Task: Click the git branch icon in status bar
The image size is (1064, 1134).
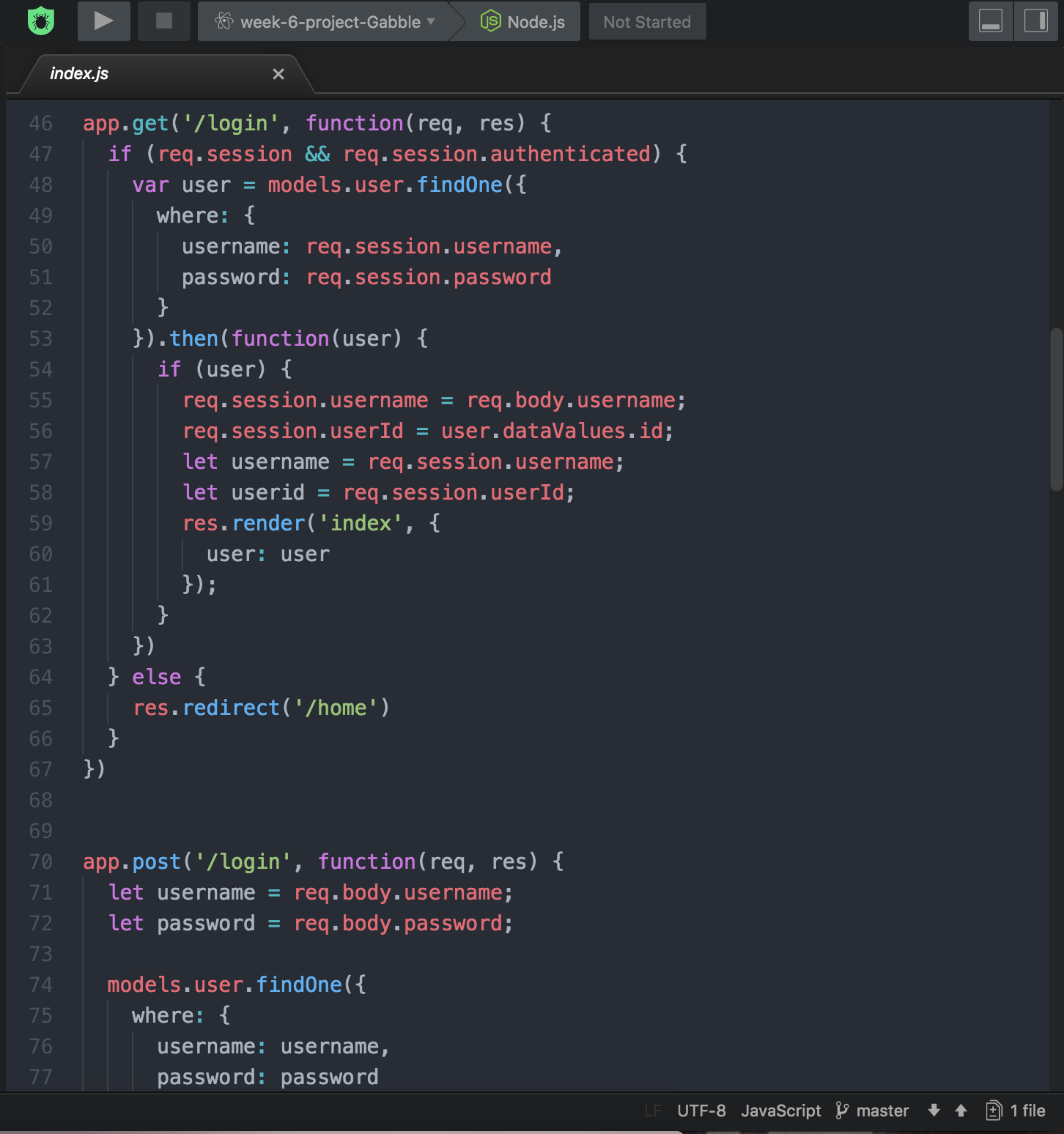Action: pos(841,1111)
